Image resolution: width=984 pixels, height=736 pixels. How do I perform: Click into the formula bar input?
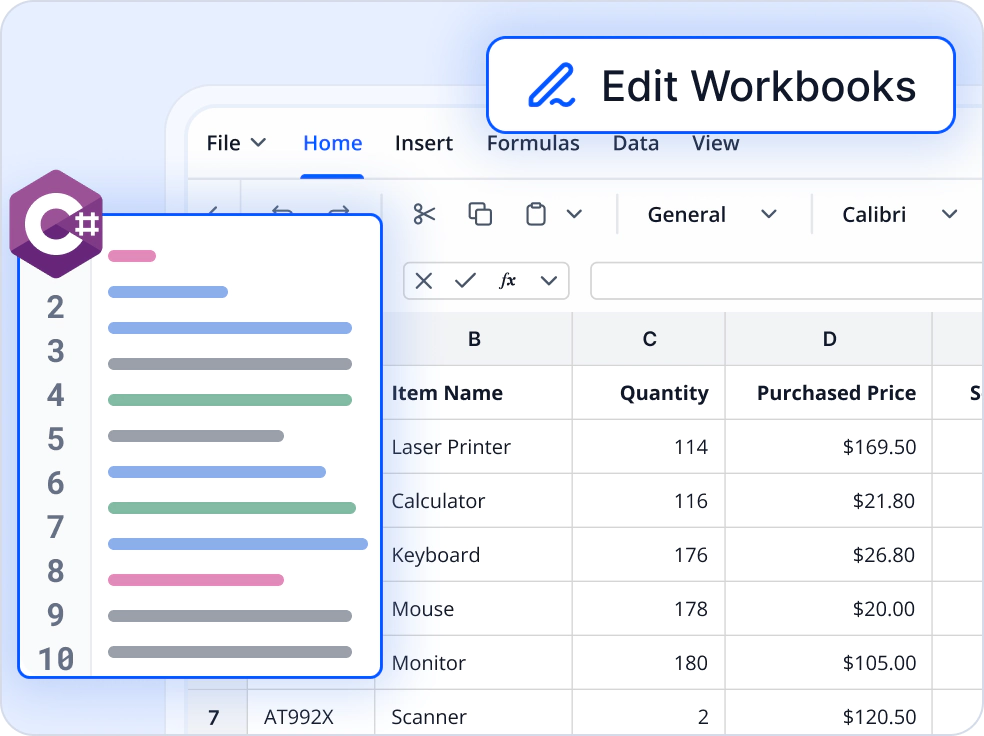[x=787, y=280]
